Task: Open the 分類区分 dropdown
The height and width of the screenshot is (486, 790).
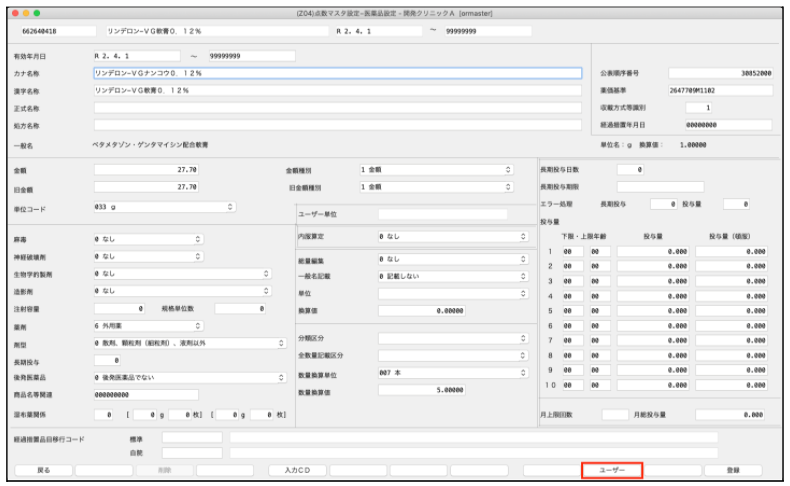Action: 452,338
